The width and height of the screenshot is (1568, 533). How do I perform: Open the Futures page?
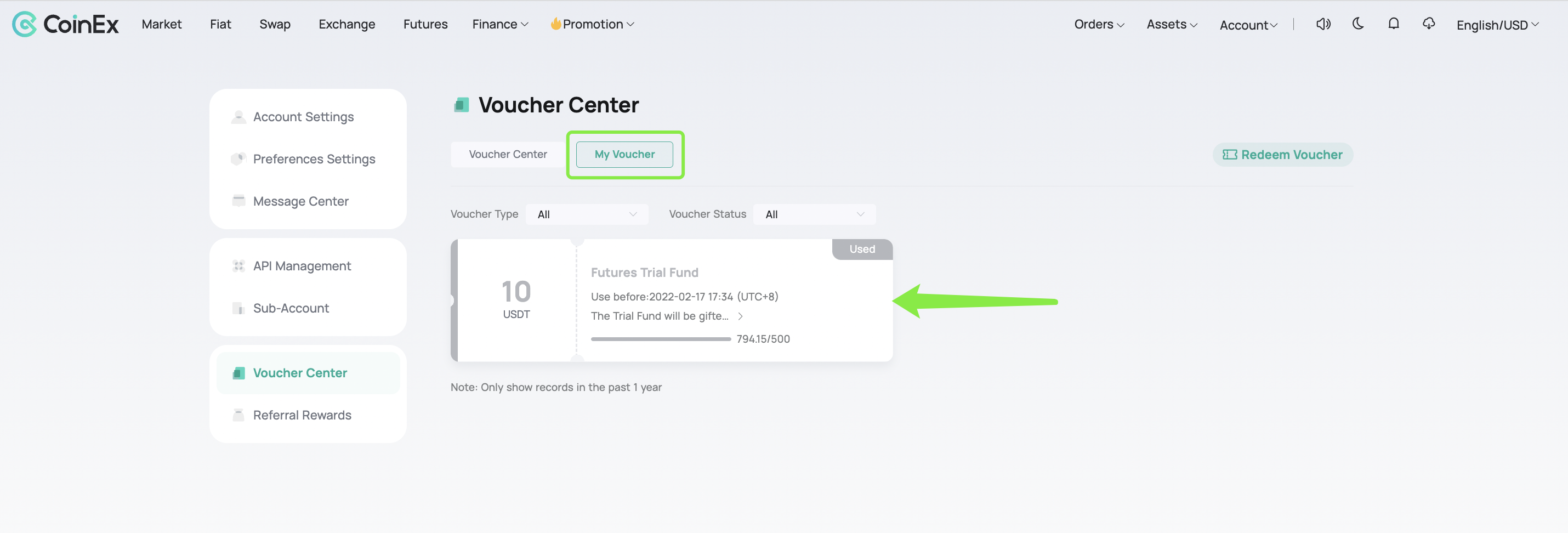click(x=425, y=24)
